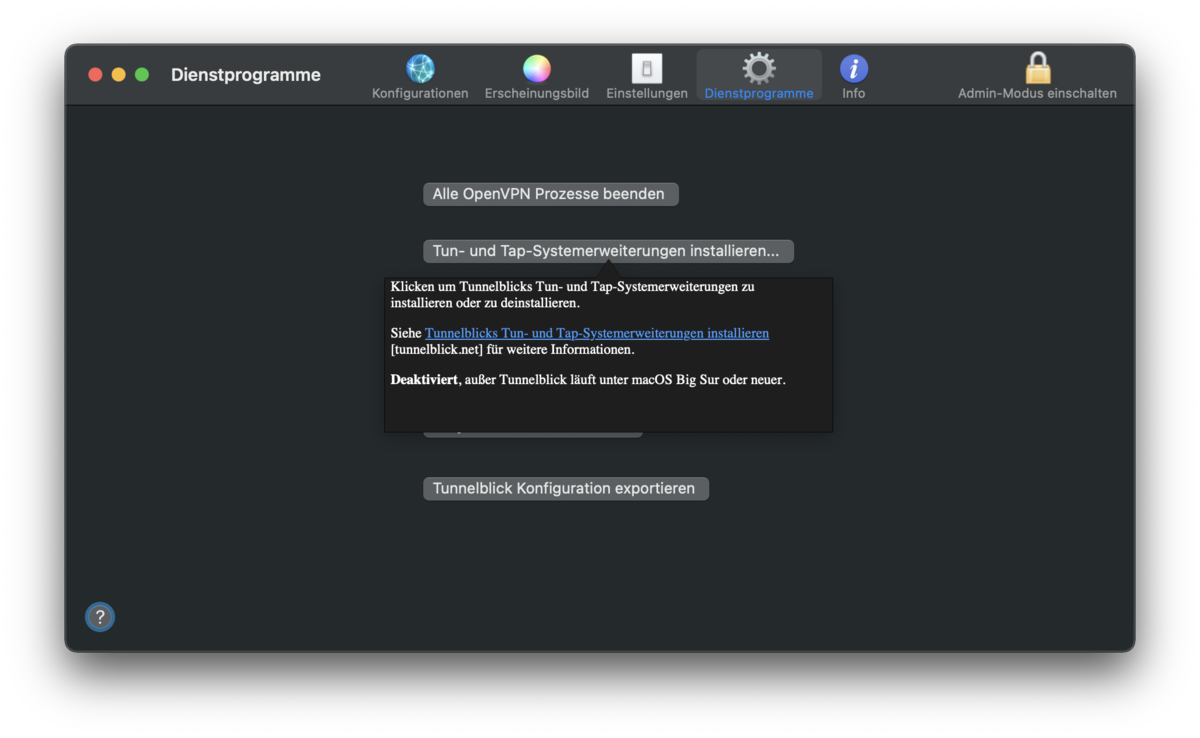The width and height of the screenshot is (1200, 738).
Task: Open the Einstellungen tab by its label
Action: (647, 94)
